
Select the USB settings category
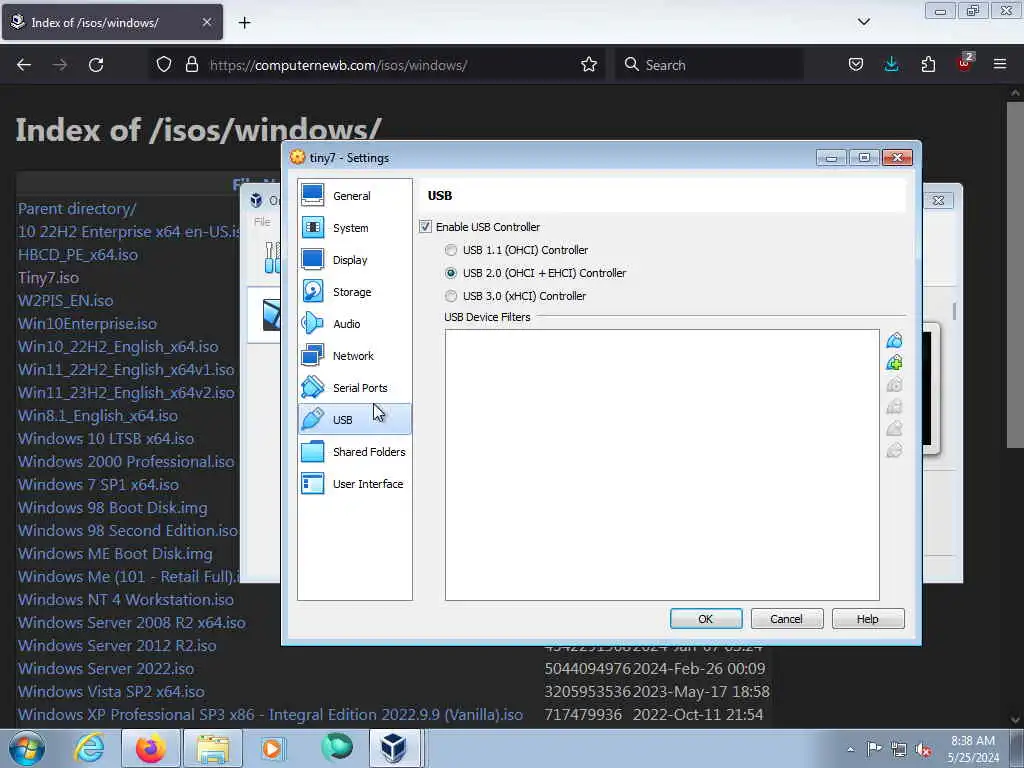355,419
